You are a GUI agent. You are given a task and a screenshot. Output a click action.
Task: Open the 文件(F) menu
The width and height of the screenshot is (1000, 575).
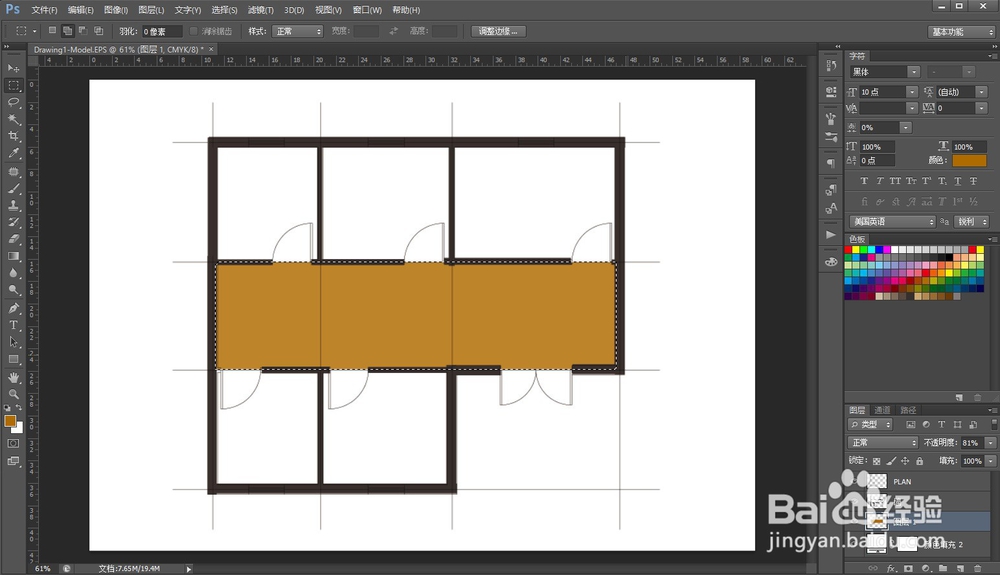coord(44,10)
